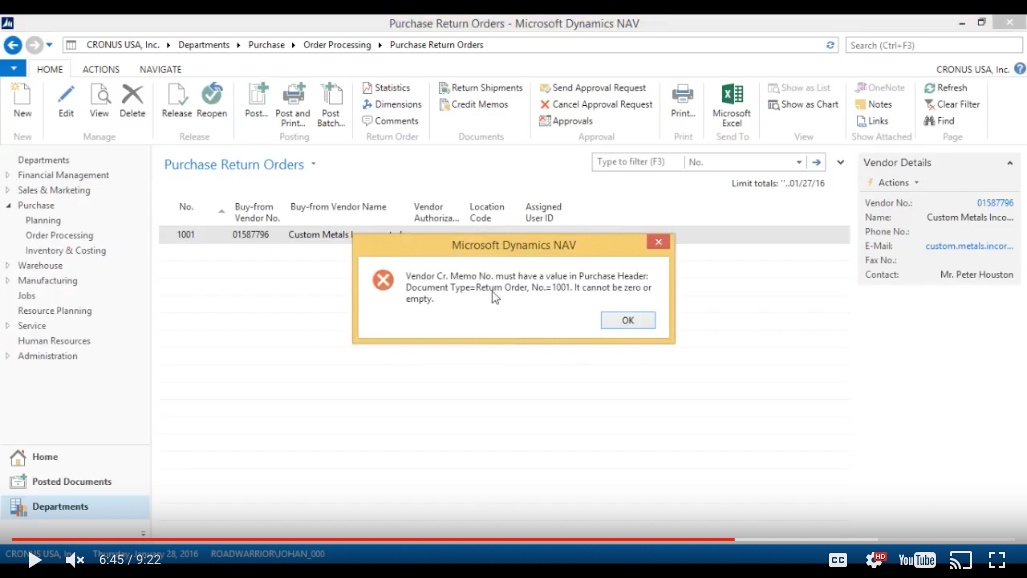Click the custom.metals e-mail link
Screen dimensions: 1027x578
coord(969,246)
